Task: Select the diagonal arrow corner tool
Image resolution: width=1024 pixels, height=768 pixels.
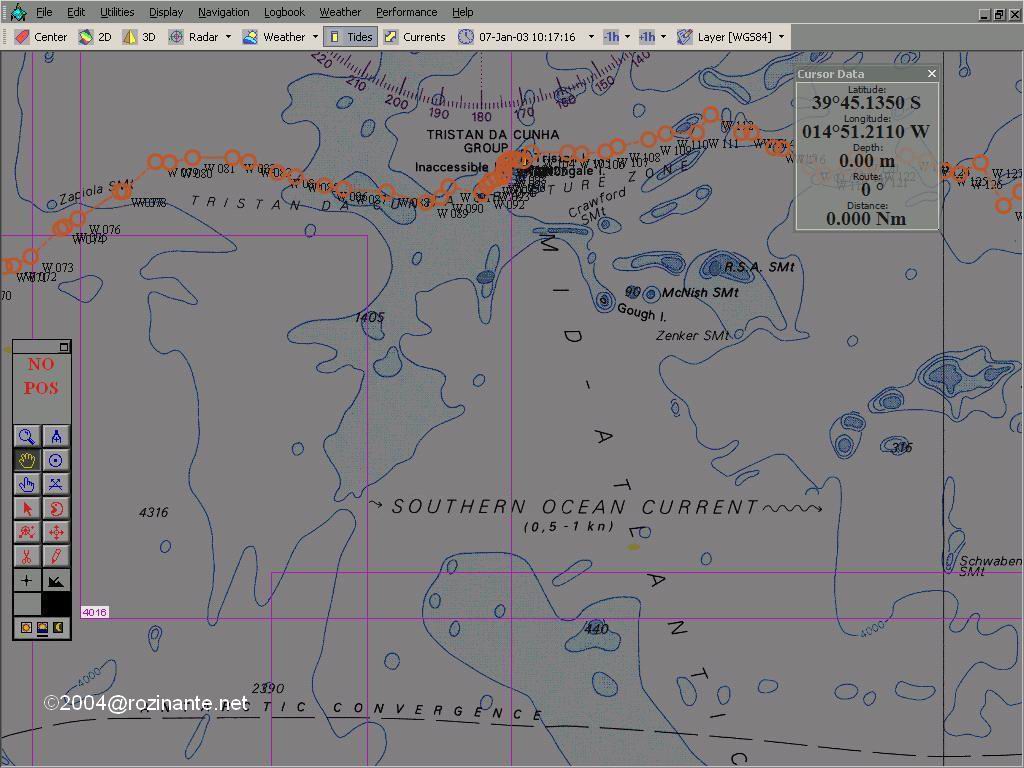Action: point(56,581)
